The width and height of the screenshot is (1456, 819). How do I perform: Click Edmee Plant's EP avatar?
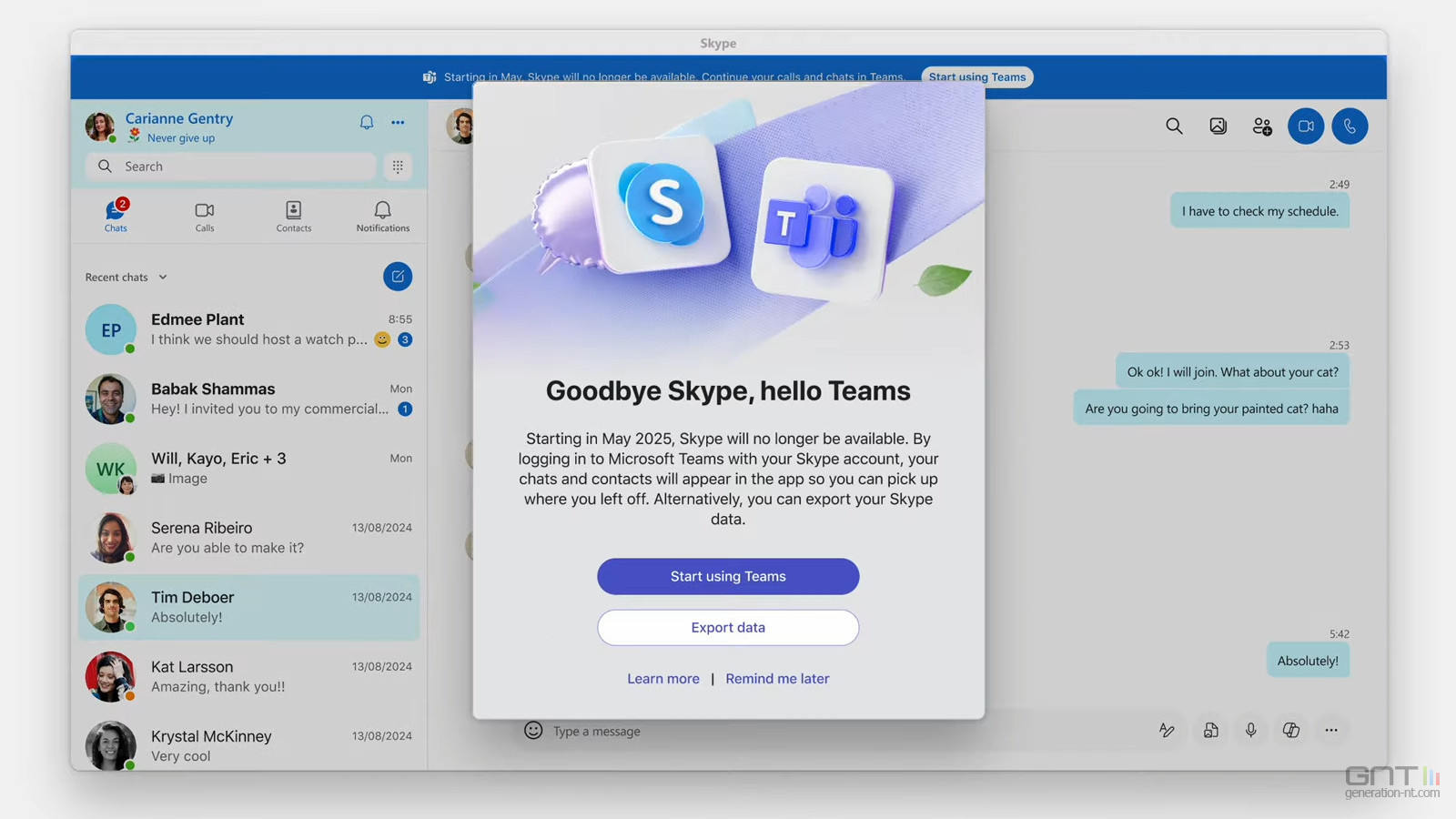coord(111,329)
